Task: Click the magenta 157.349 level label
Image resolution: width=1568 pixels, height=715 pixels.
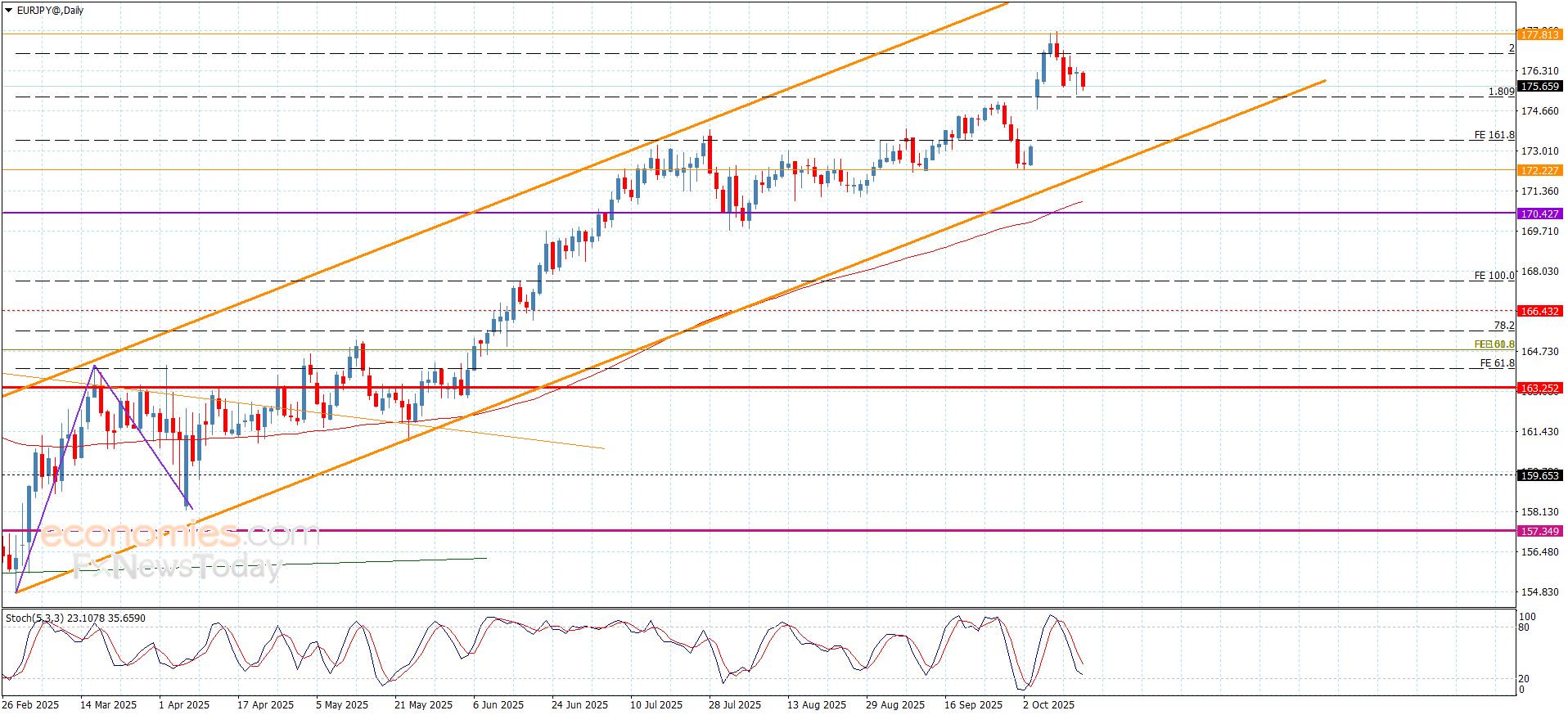Action: point(1539,531)
